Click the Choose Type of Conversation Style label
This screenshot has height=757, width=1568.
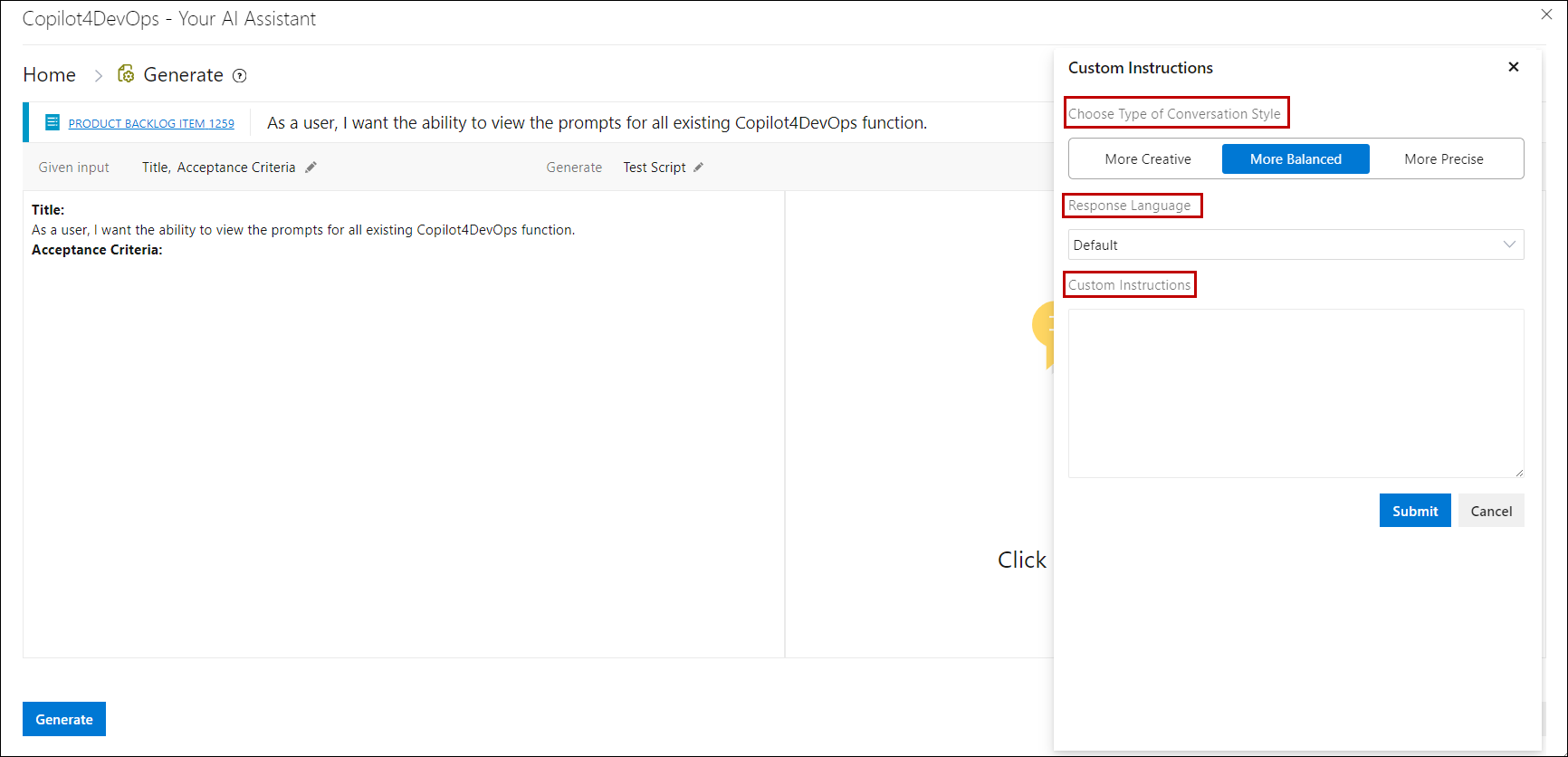pos(1174,114)
